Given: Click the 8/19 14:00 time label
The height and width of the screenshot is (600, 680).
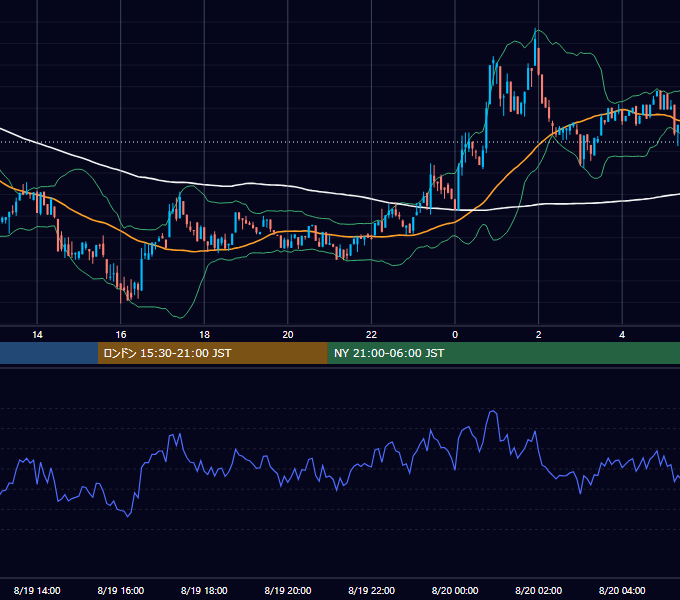Looking at the screenshot, I should pos(37,590).
